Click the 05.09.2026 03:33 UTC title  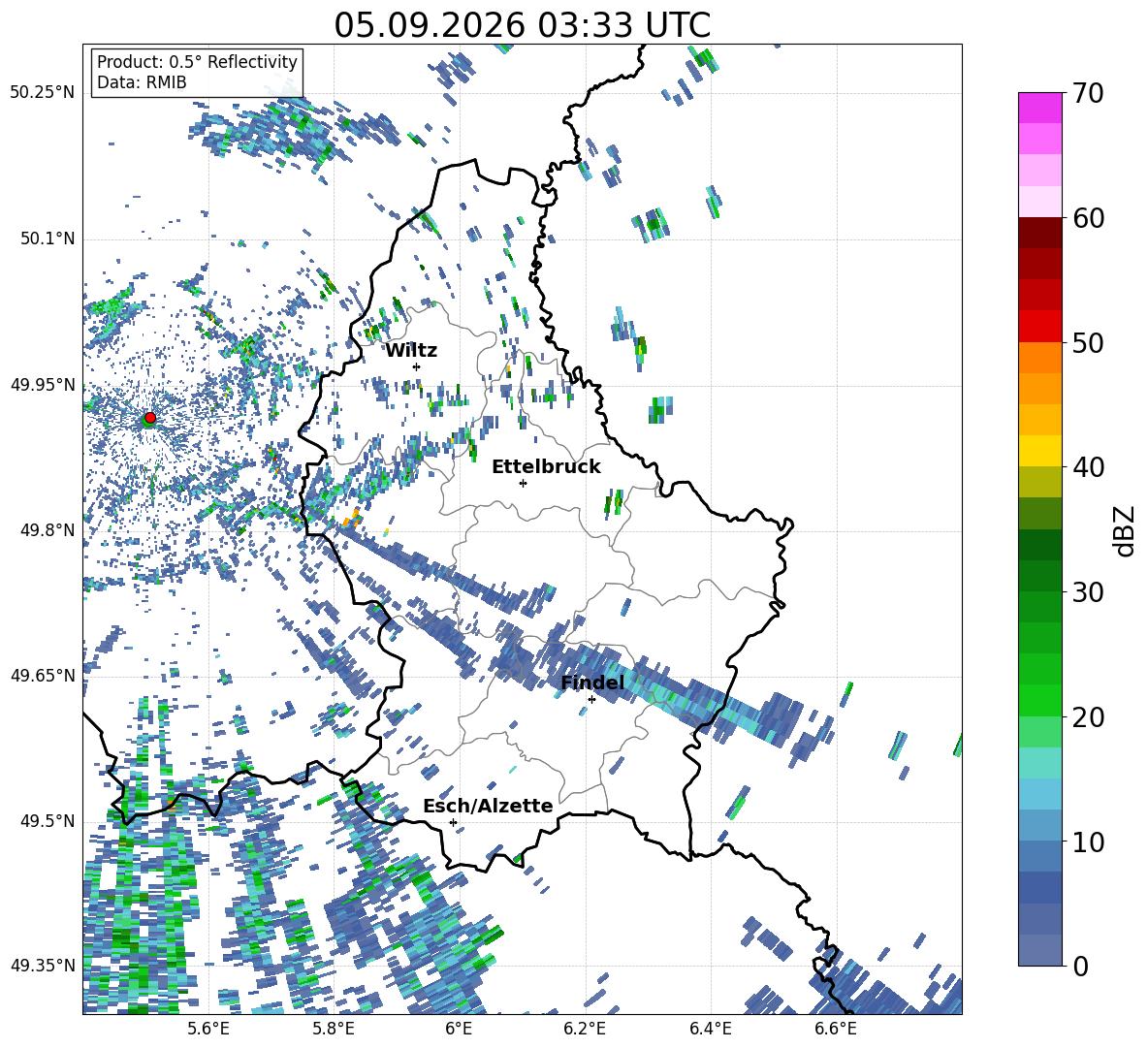(x=523, y=25)
